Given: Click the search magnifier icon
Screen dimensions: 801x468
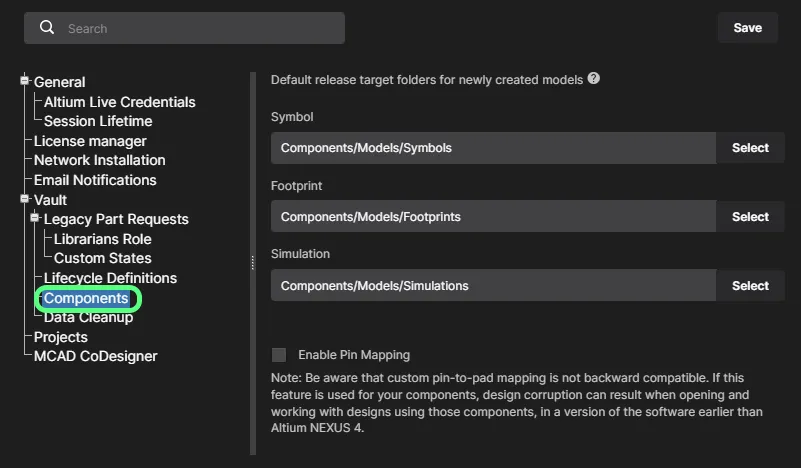Looking at the screenshot, I should click(47, 28).
